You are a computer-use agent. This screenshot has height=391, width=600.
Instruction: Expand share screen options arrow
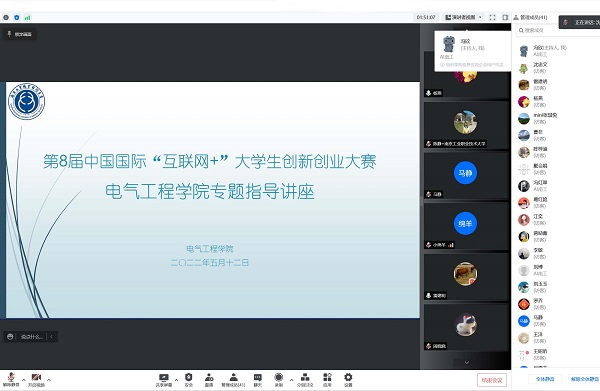click(x=176, y=380)
